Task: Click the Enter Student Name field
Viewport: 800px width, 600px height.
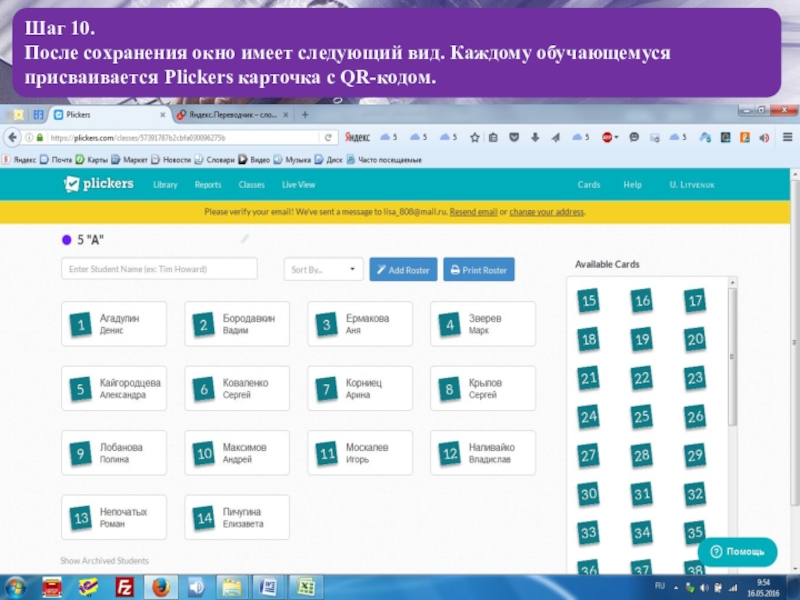Action: [159, 269]
